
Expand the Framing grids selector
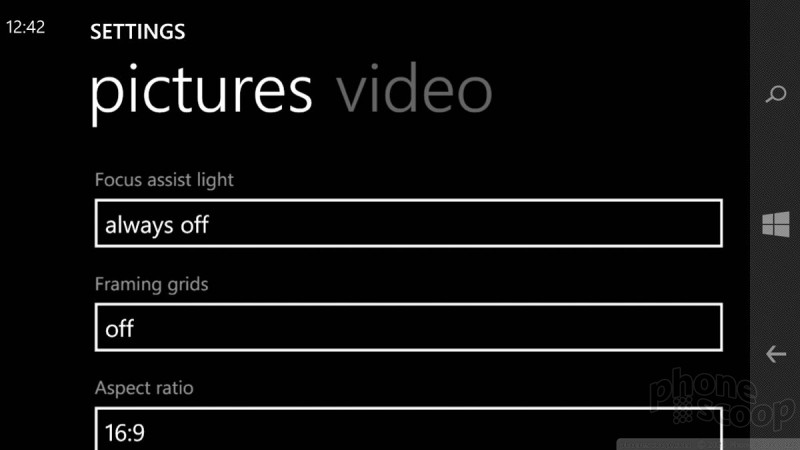[409, 327]
